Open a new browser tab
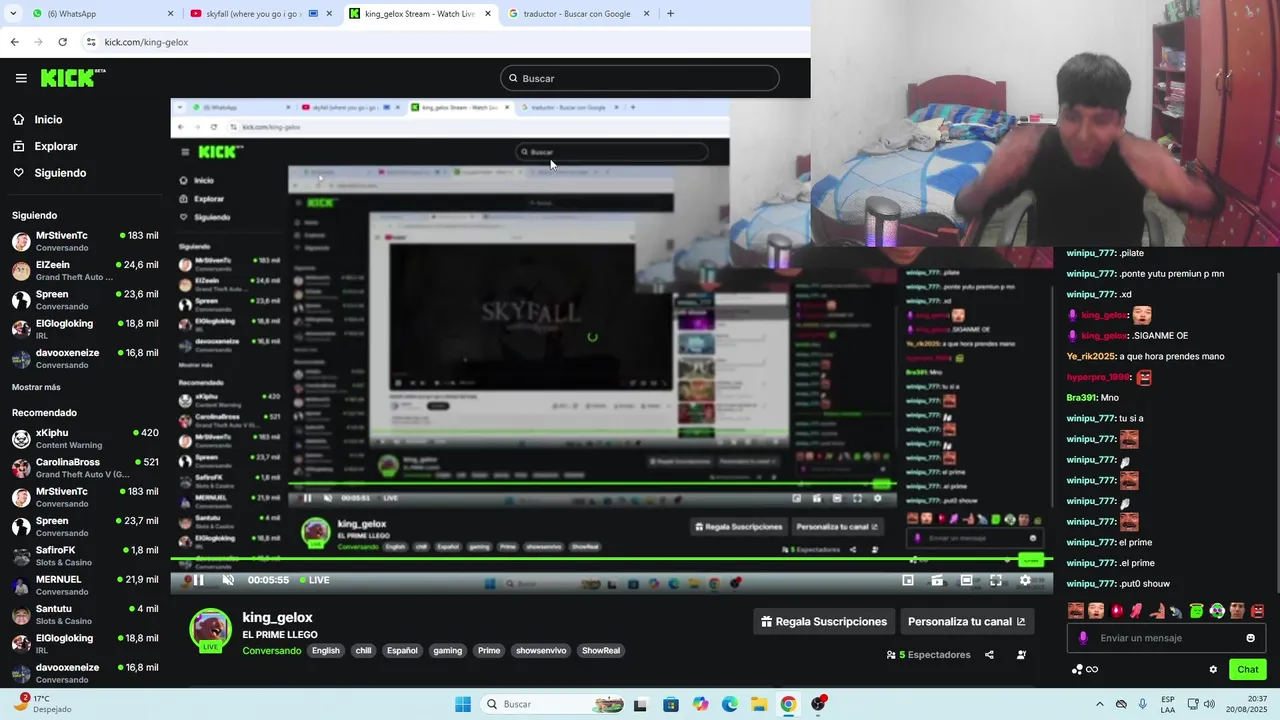This screenshot has width=1280, height=720. [x=670, y=14]
